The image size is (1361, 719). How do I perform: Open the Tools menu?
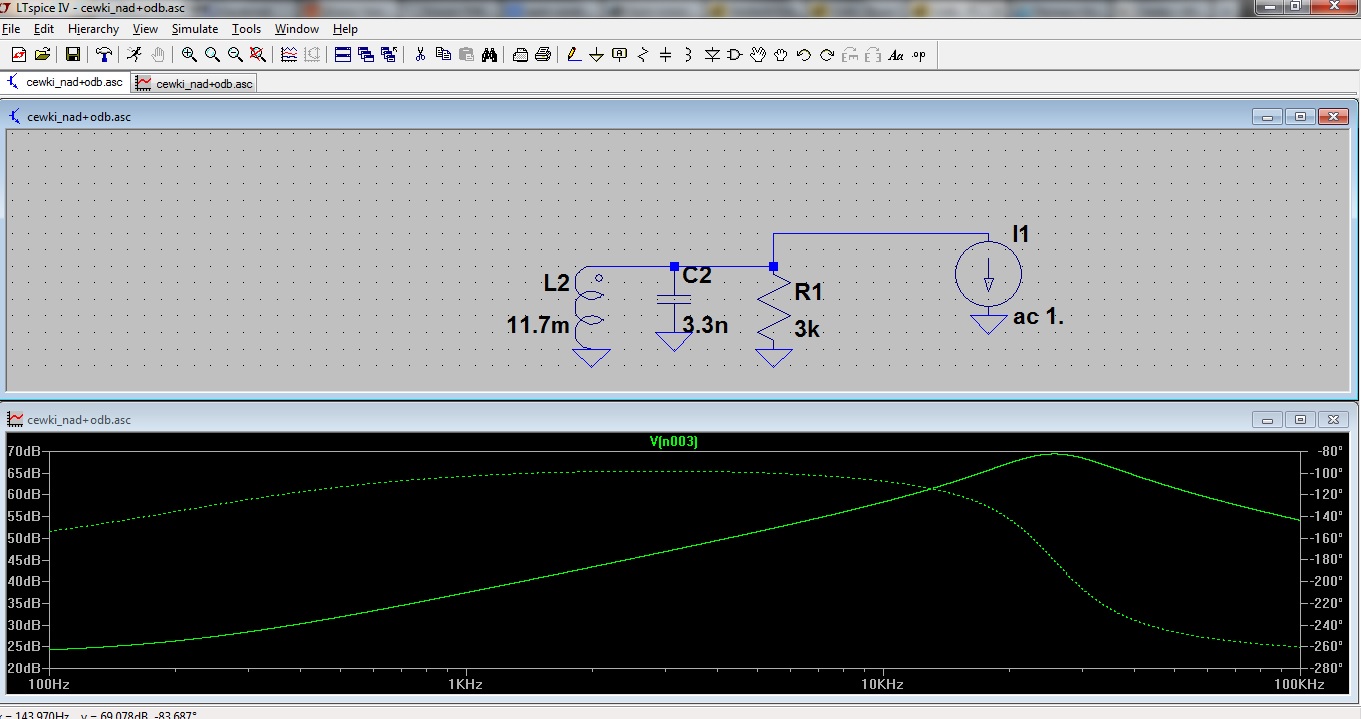pos(246,29)
